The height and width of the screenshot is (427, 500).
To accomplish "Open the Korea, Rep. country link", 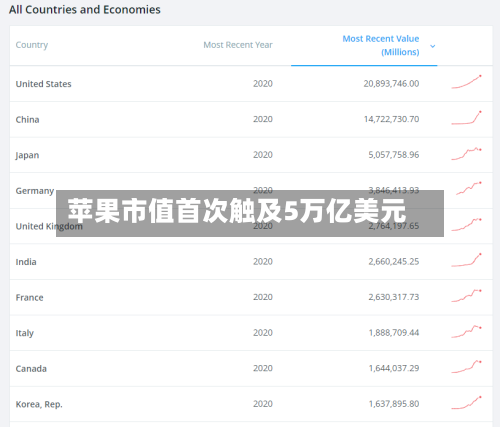I will (39, 404).
